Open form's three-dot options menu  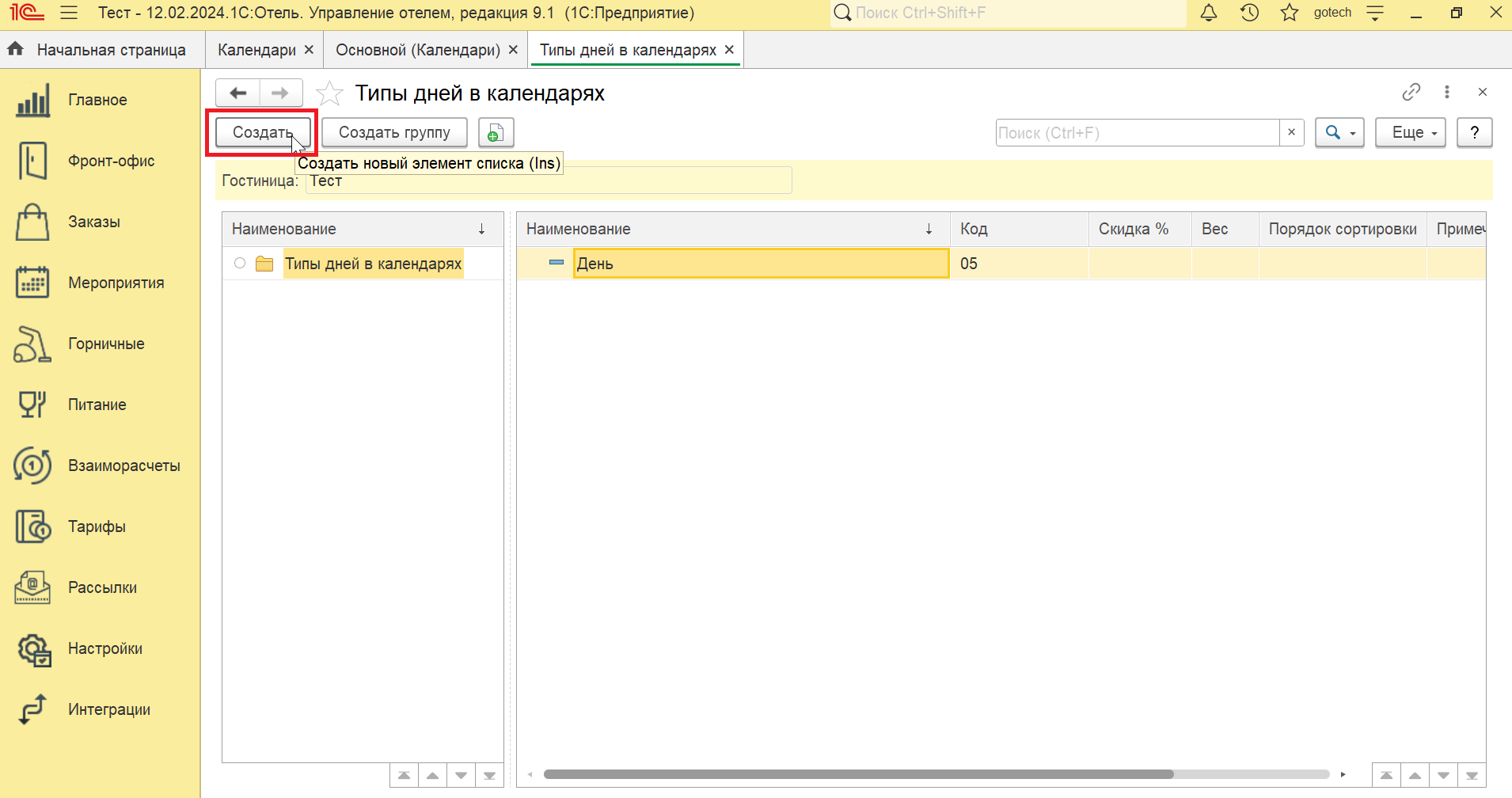point(1447,93)
